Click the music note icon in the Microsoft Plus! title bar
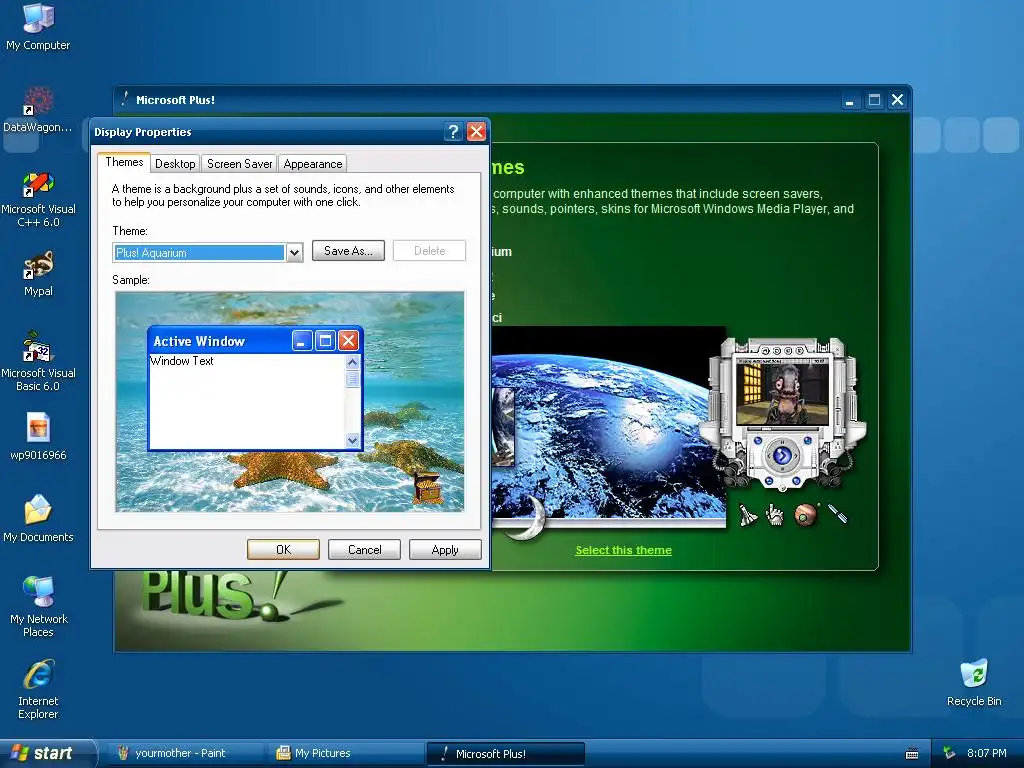Viewport: 1024px width, 768px height. click(125, 99)
